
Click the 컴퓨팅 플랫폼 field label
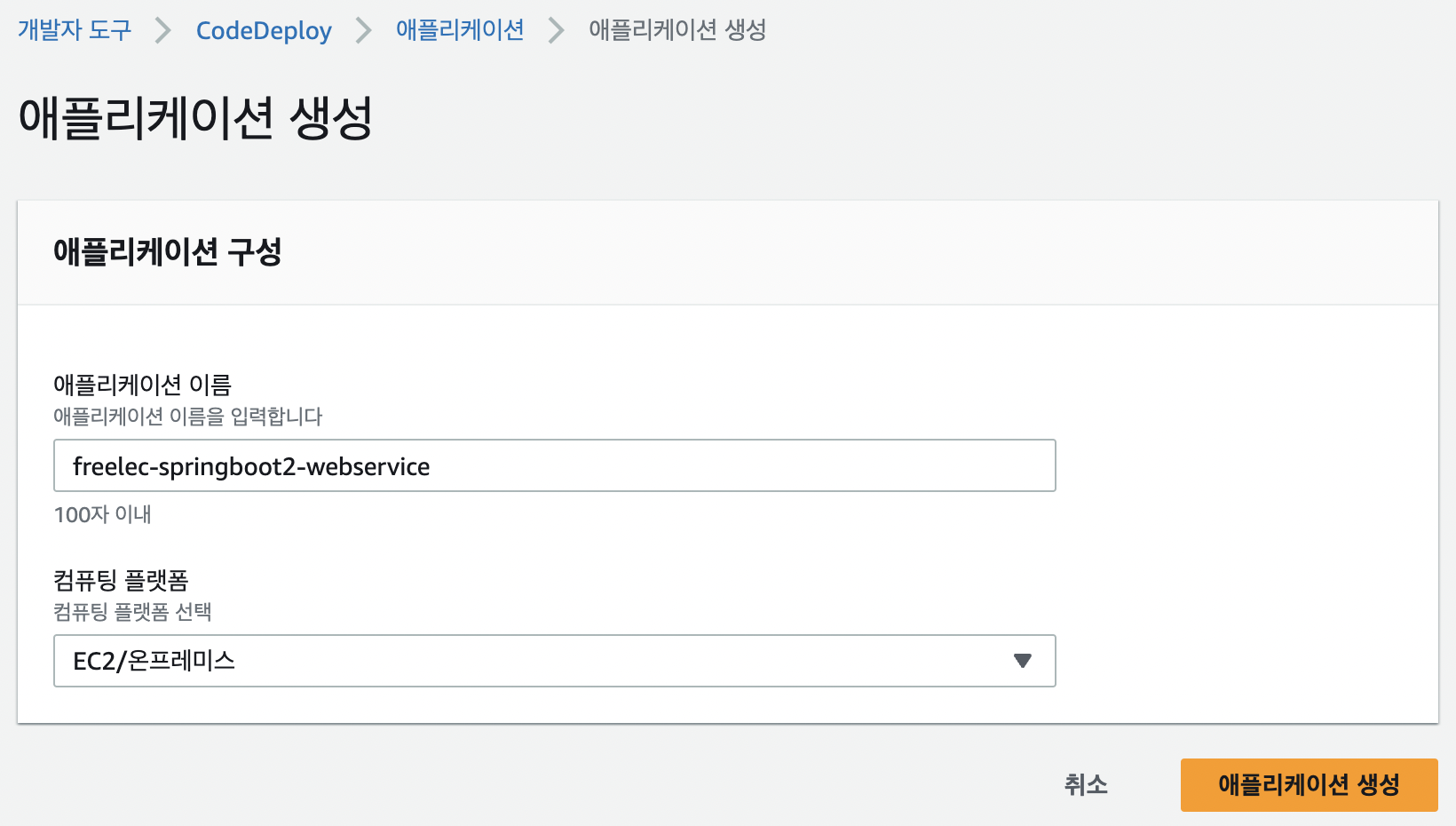[x=121, y=581]
